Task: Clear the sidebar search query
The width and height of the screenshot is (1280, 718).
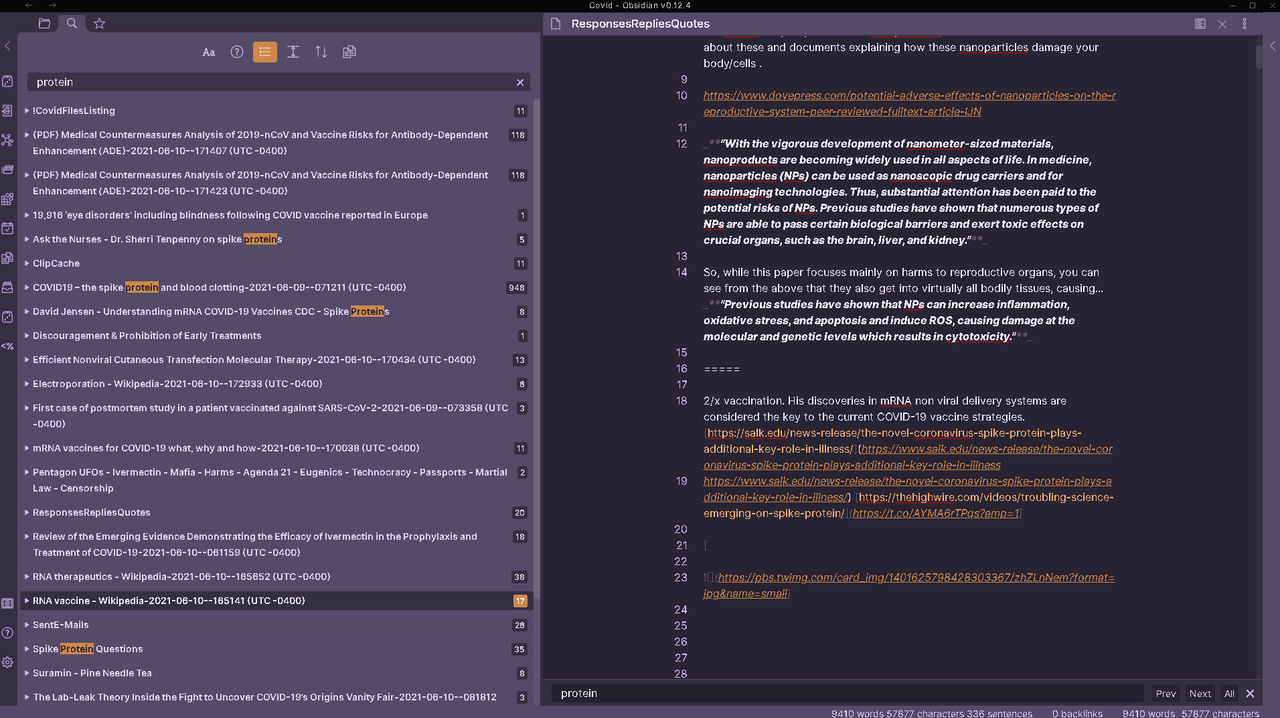Action: pyautogui.click(x=520, y=82)
